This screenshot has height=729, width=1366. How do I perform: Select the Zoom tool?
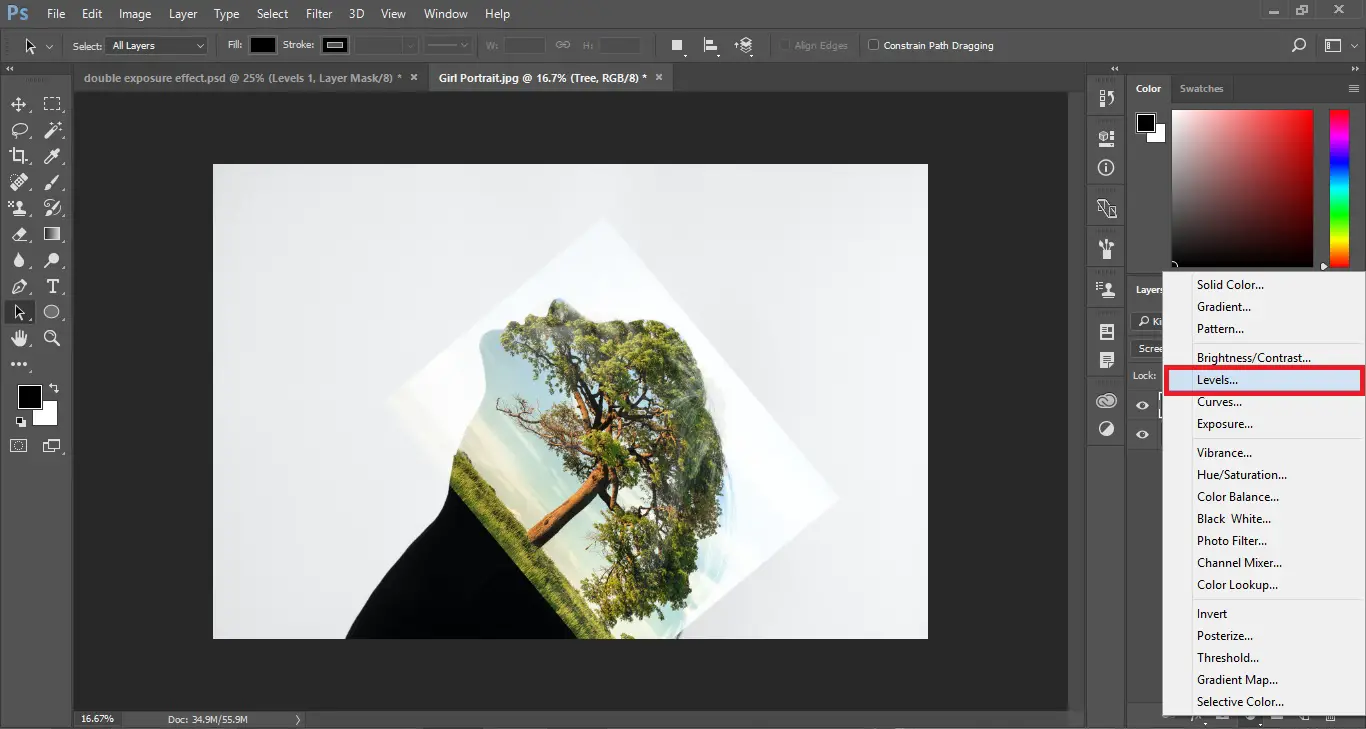coord(52,338)
